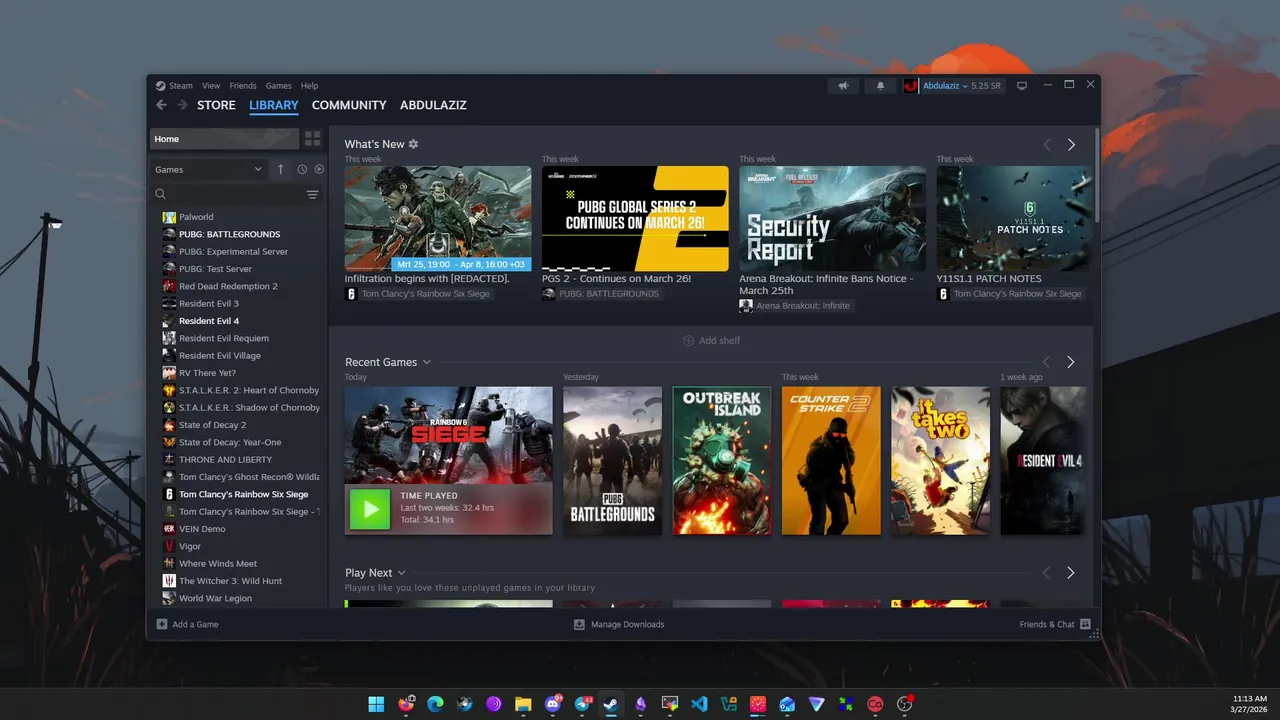Toggle the ready-to-play filter icon

[319, 169]
